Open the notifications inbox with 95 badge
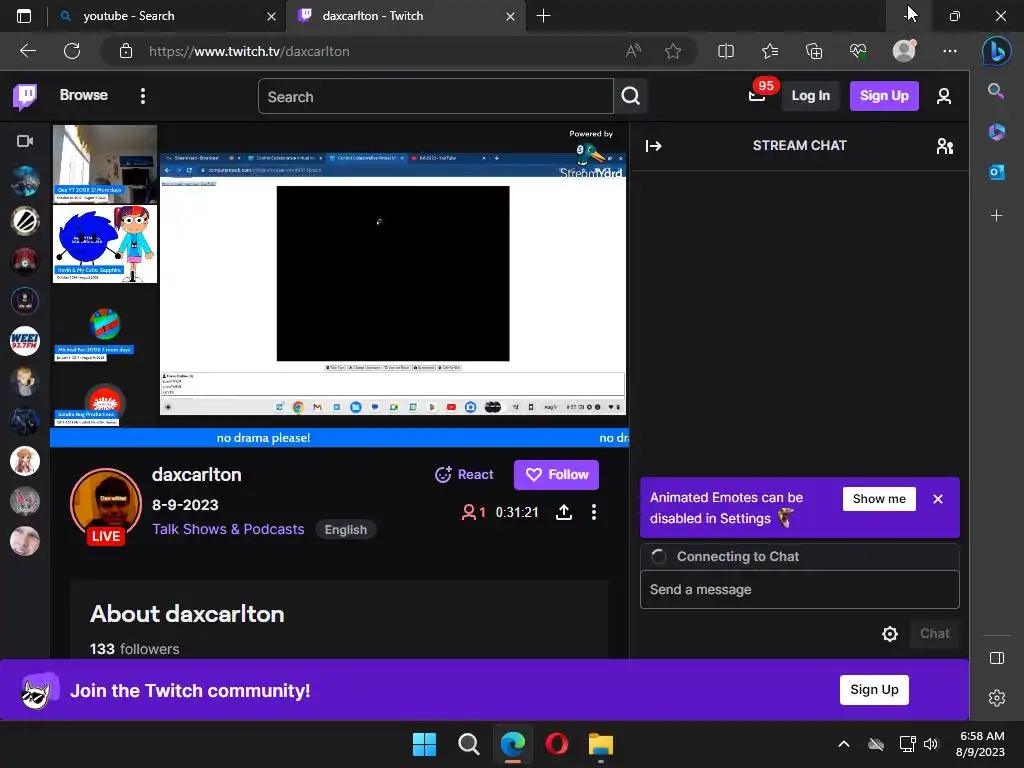This screenshot has width=1024, height=768. click(x=758, y=96)
